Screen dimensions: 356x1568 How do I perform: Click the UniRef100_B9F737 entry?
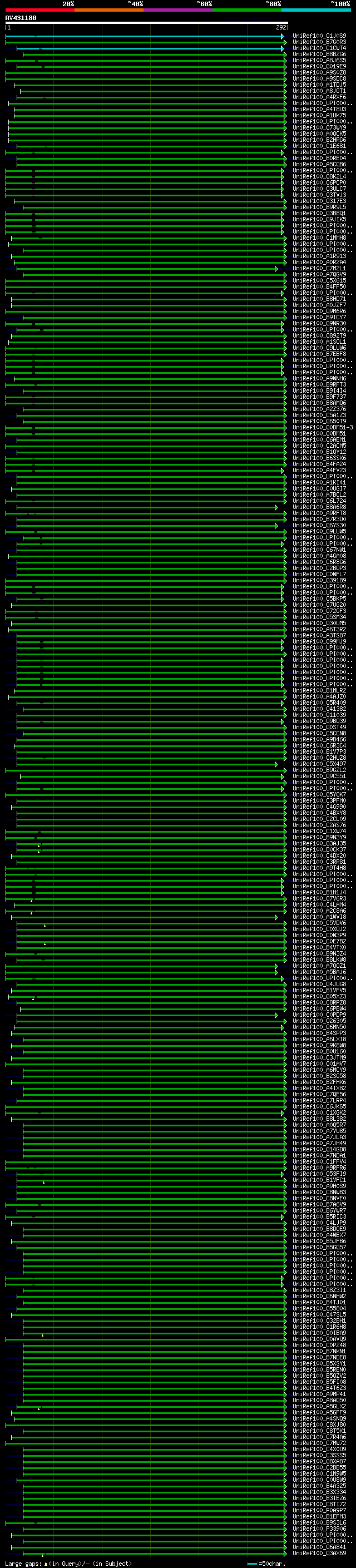(x=319, y=397)
